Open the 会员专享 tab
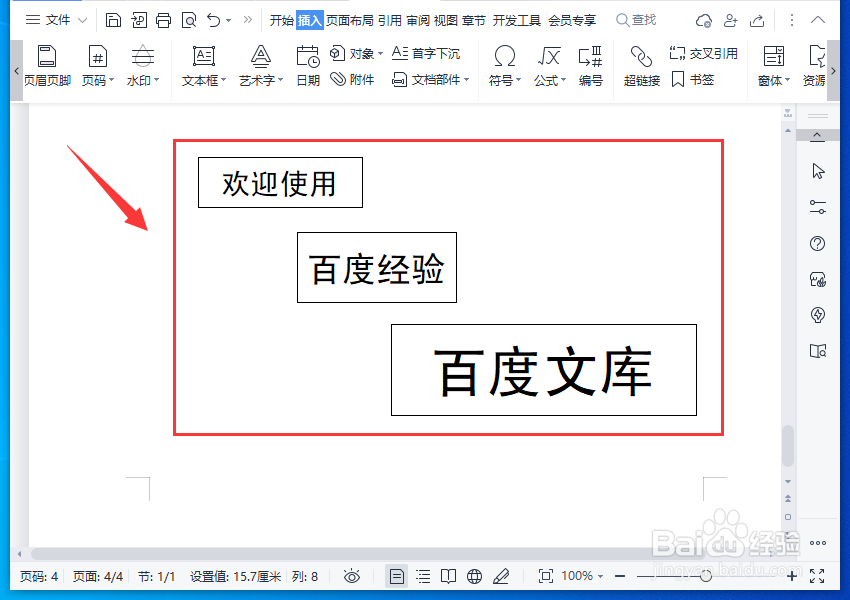 click(572, 20)
